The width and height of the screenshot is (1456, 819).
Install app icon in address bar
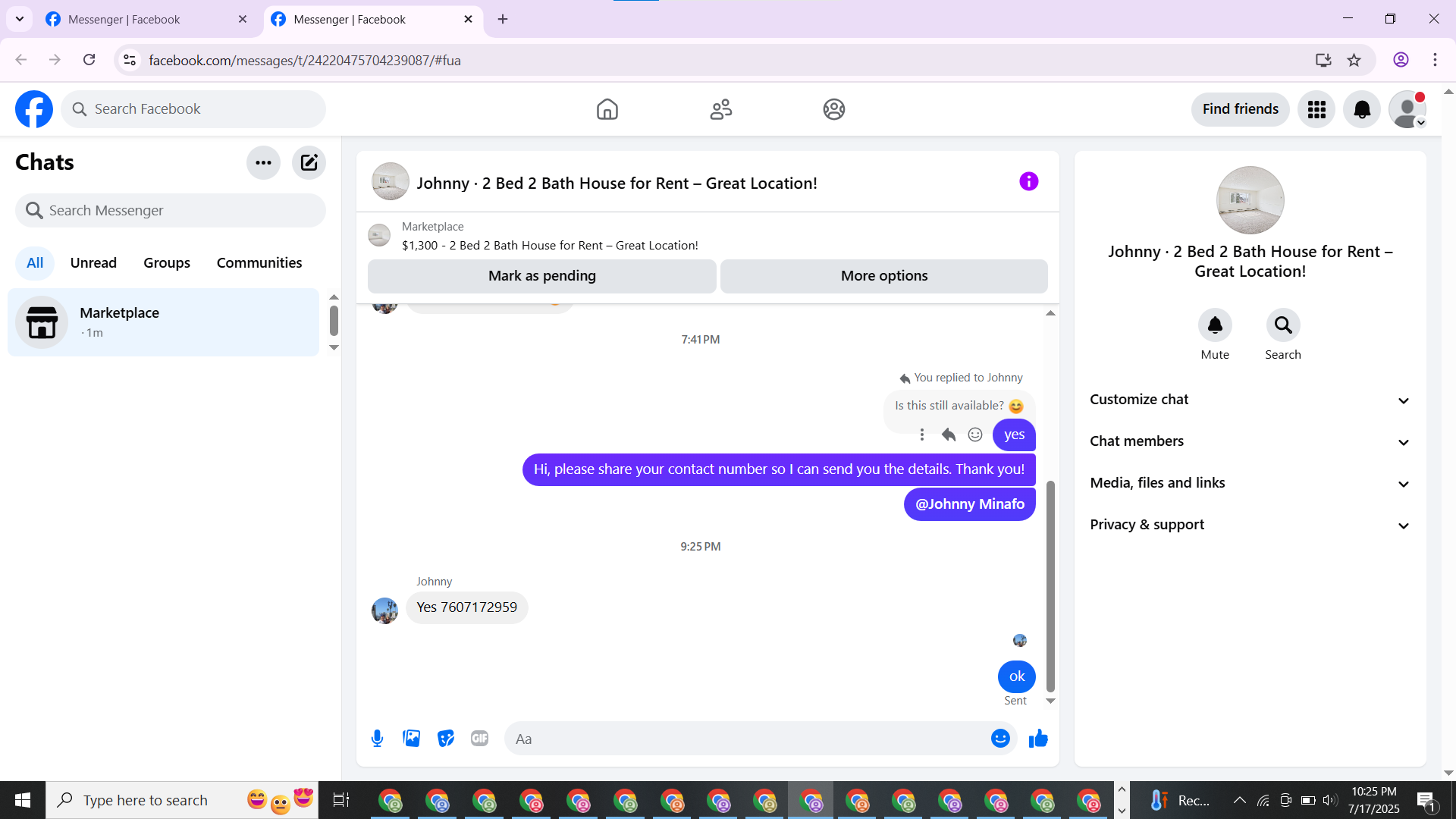click(x=1323, y=60)
